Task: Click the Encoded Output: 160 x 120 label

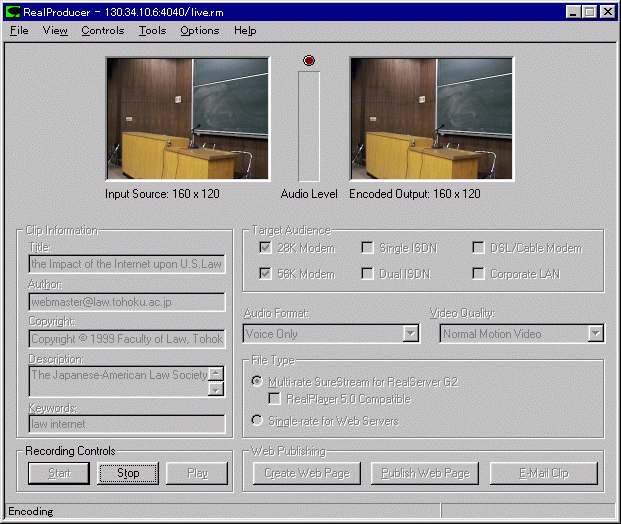Action: tap(415, 194)
